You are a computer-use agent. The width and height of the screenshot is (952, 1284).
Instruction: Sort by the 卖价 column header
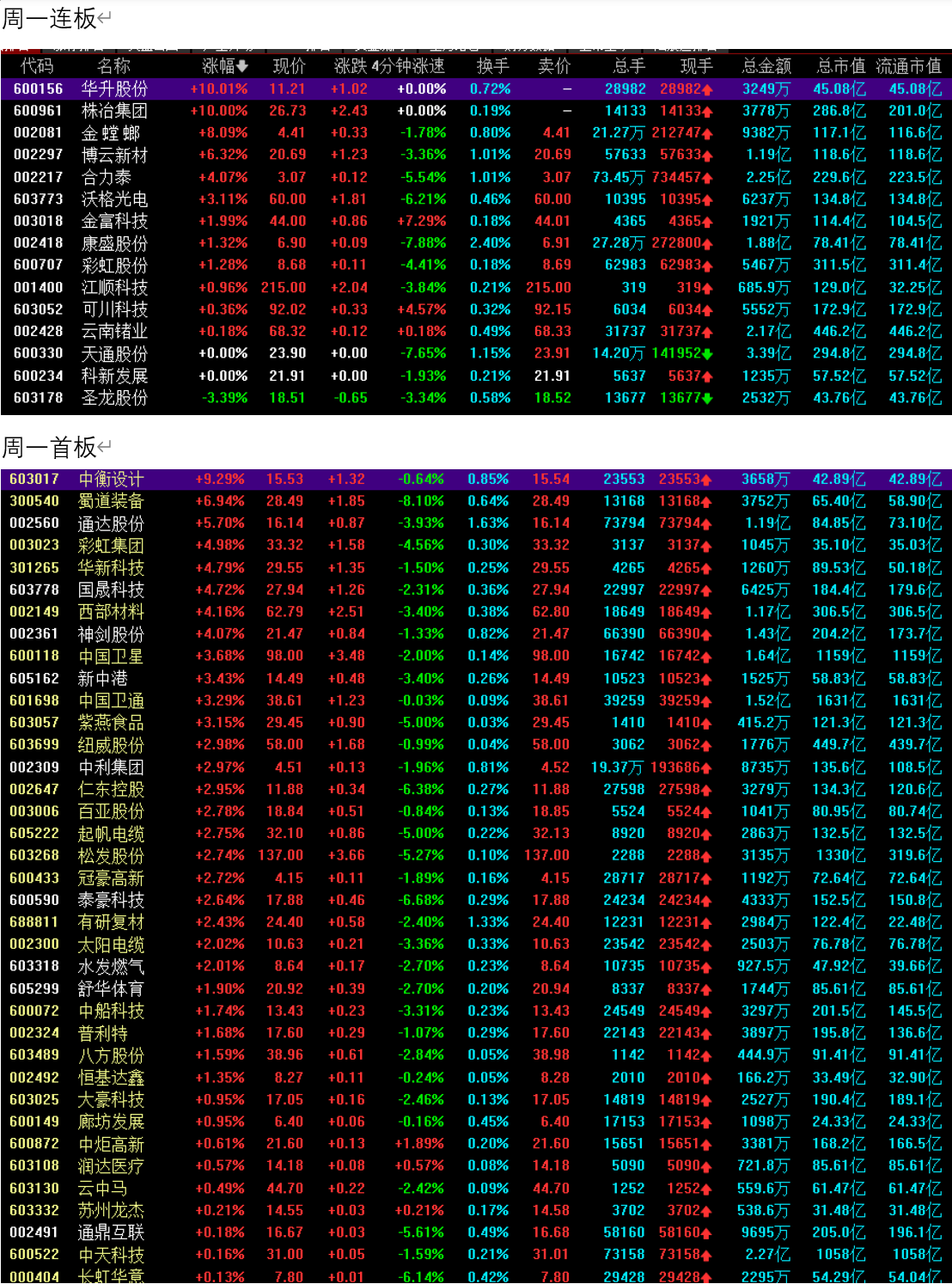(554, 66)
